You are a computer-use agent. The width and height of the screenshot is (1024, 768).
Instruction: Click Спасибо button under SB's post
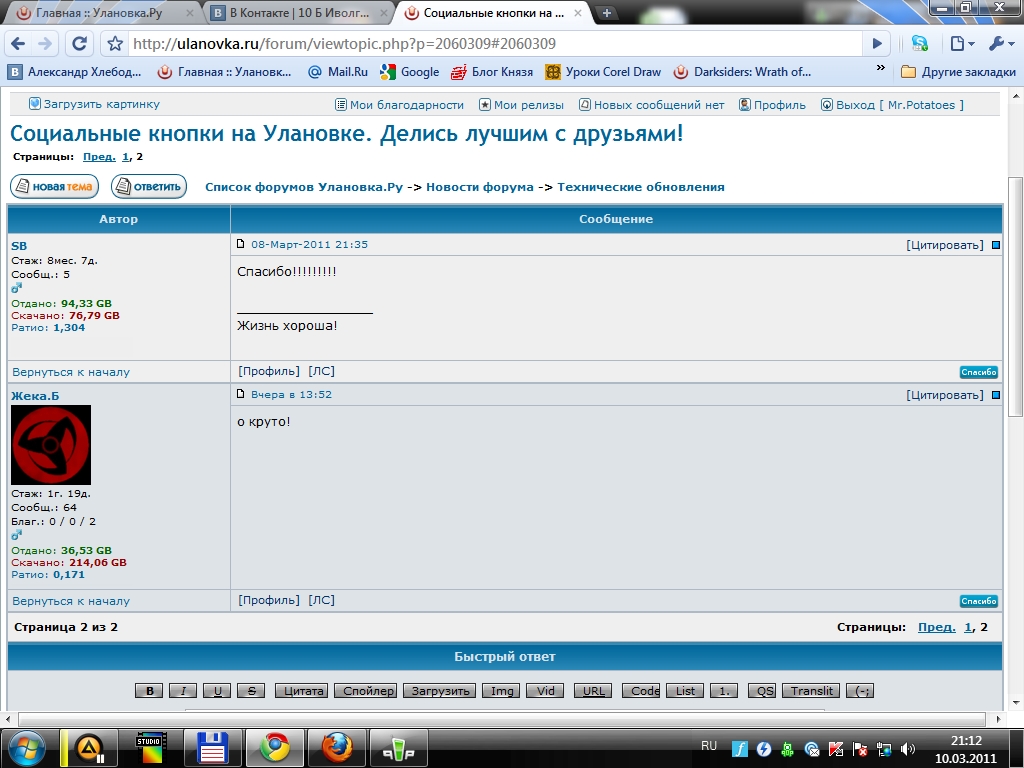(x=978, y=372)
